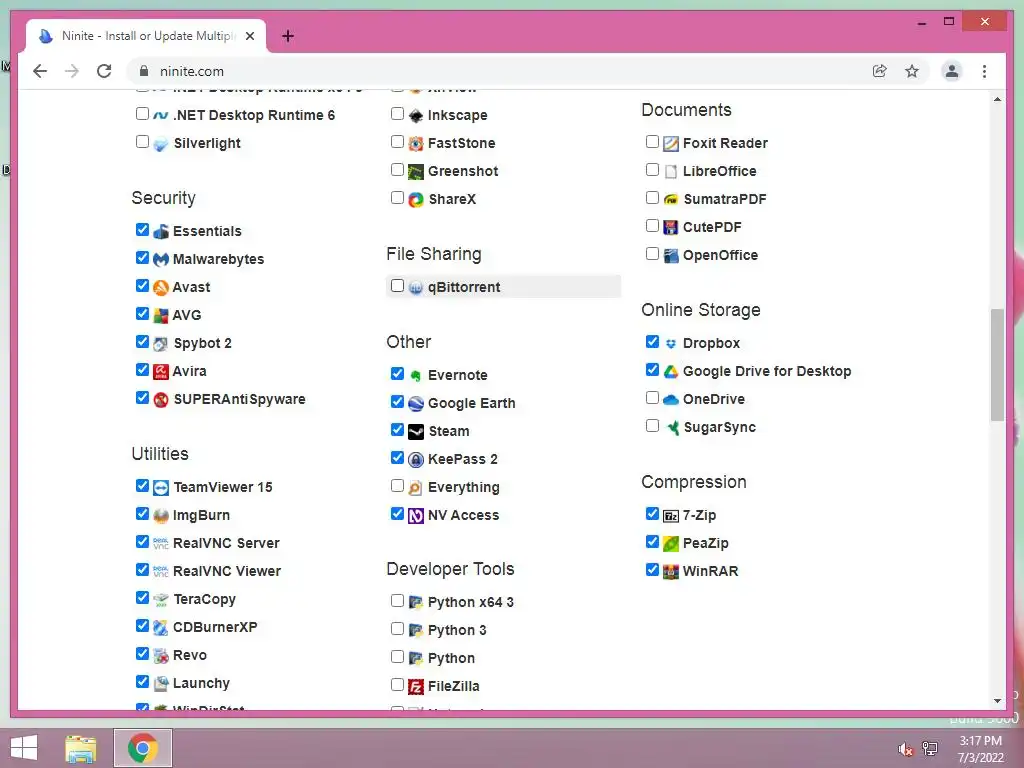Uncheck the Essentials checkbox
This screenshot has width=1024, height=768.
[142, 229]
